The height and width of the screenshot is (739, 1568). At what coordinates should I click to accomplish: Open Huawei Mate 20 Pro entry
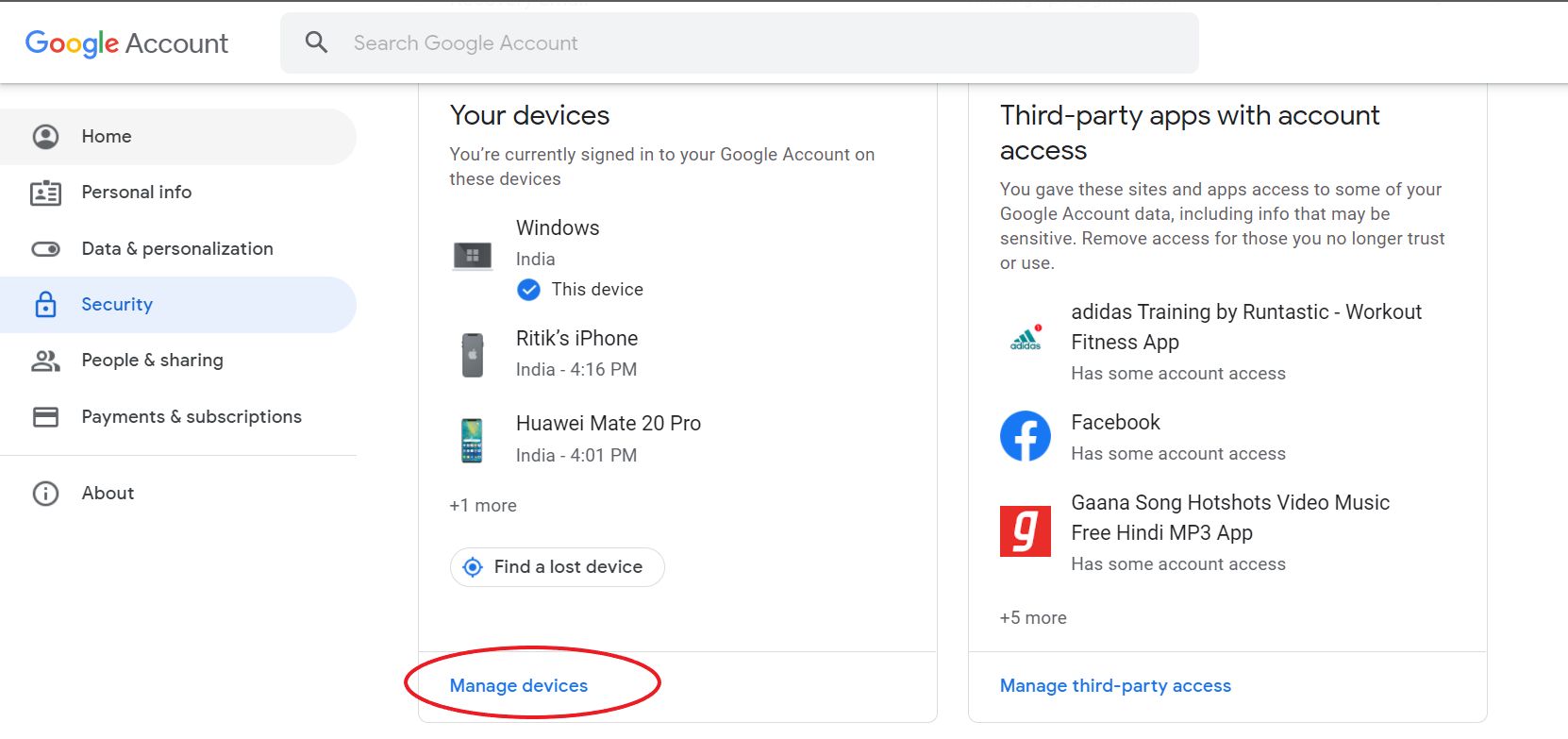click(678, 439)
